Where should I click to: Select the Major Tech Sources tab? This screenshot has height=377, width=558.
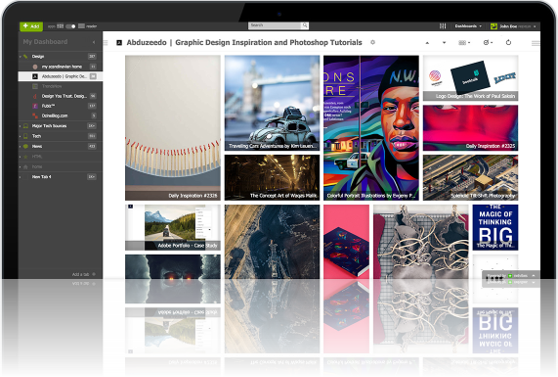[x=49, y=126]
